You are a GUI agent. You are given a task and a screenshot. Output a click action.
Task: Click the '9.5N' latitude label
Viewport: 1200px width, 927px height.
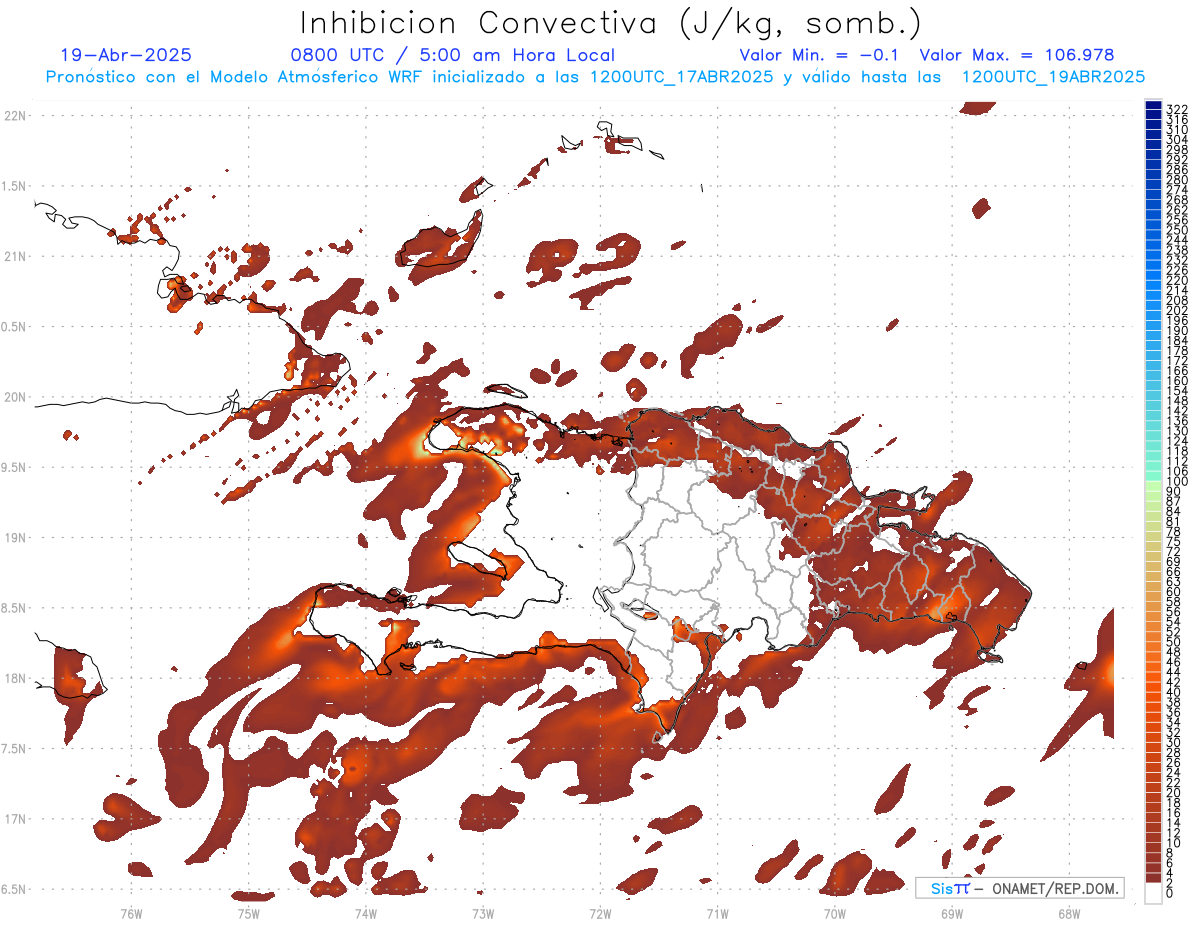(x=13, y=467)
